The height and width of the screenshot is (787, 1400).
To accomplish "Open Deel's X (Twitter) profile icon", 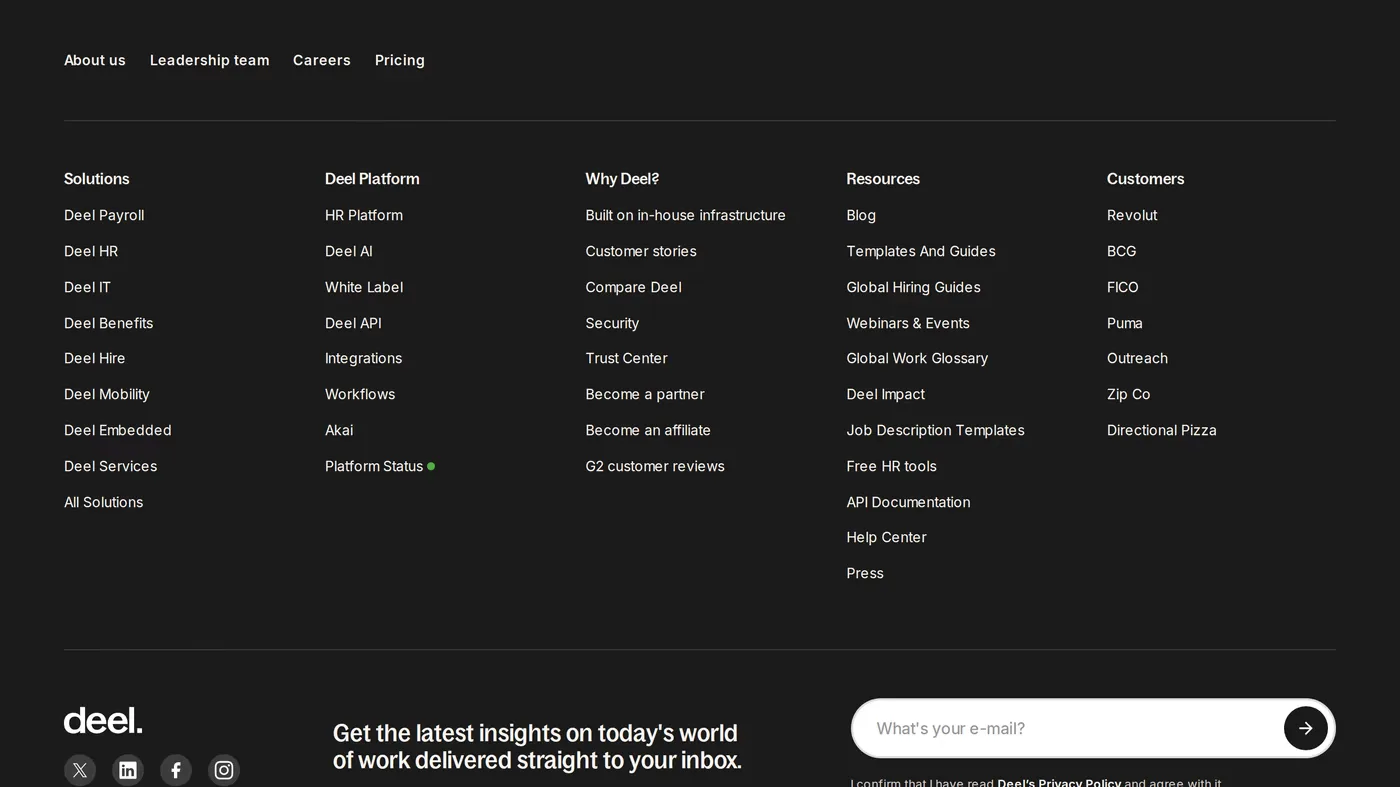I will pyautogui.click(x=80, y=770).
